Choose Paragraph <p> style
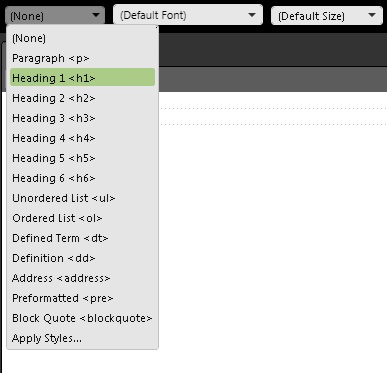387x373 pixels. [x=82, y=58]
